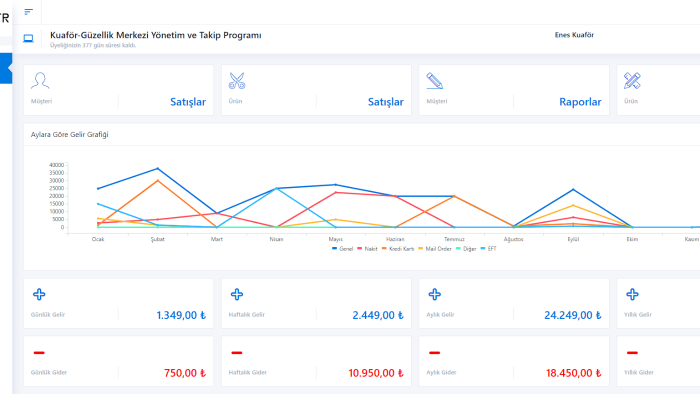The image size is (700, 394).
Task: Open Satışlar link in the Ürün card
Action: (386, 102)
